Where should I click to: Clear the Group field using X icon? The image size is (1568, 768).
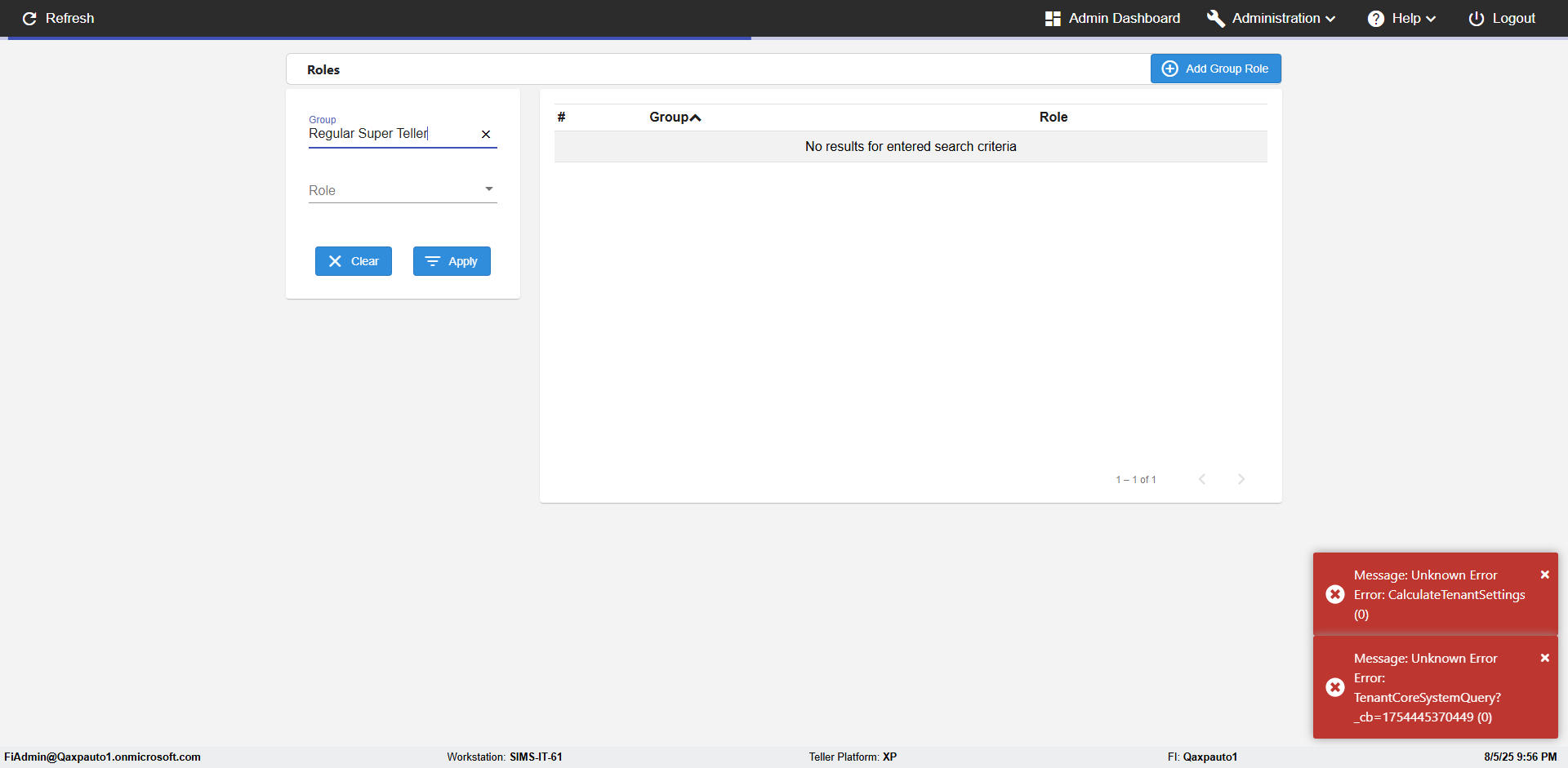486,134
